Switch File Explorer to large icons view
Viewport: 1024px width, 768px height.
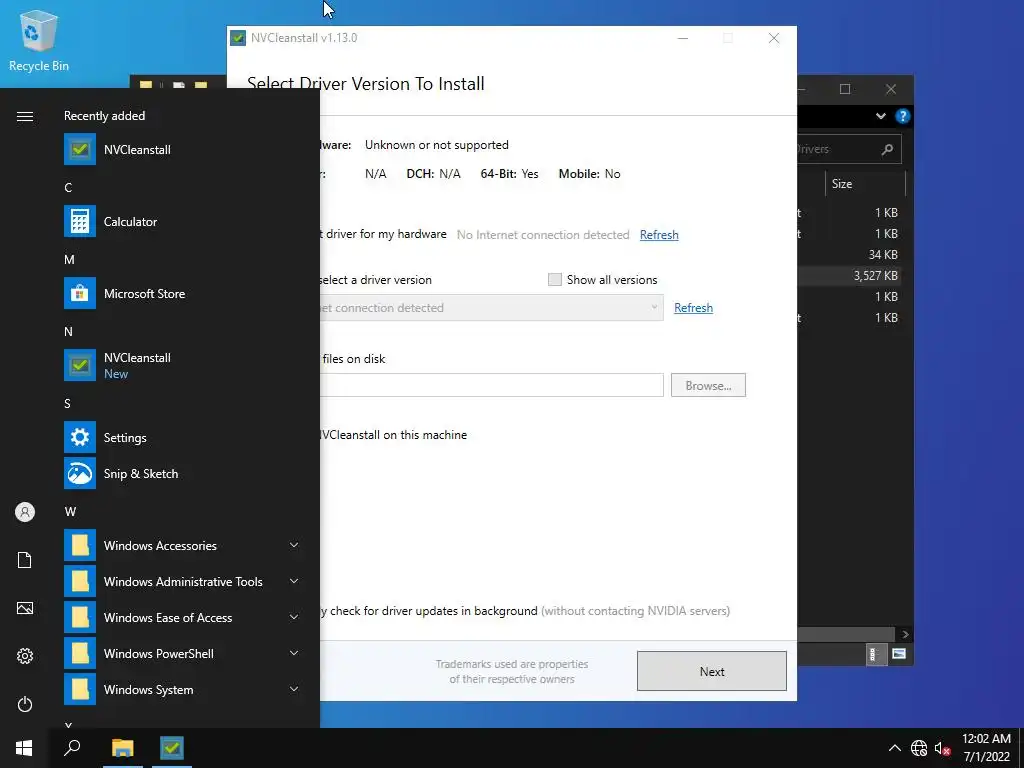(x=899, y=654)
